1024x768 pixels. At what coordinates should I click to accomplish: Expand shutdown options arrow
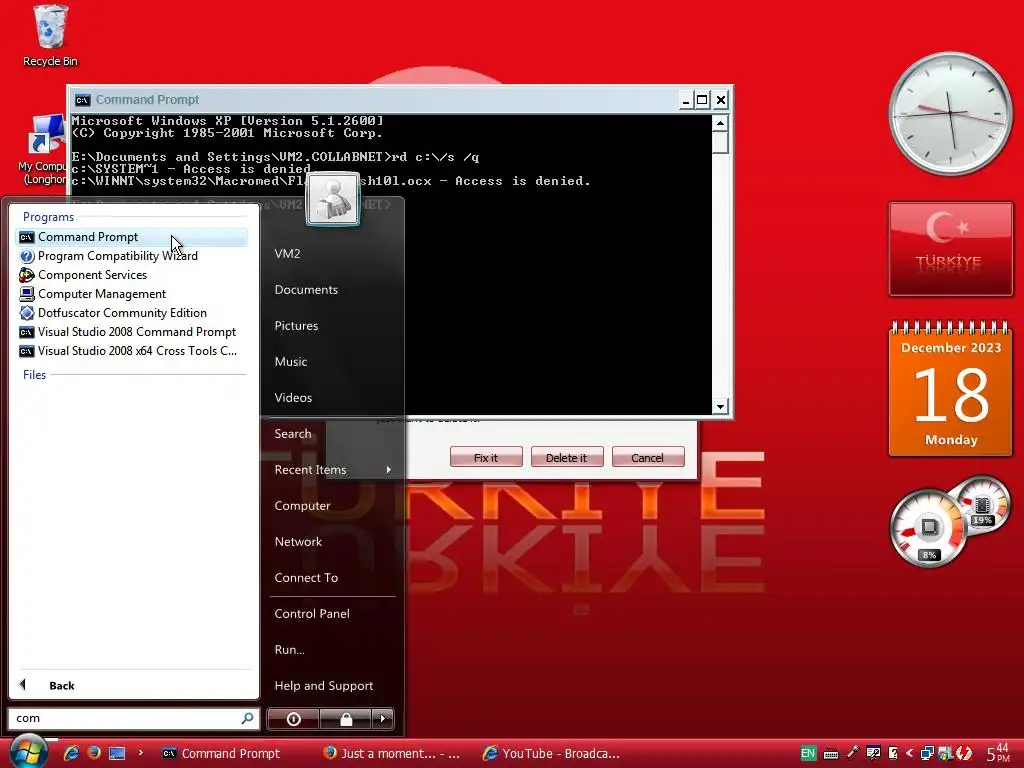(383, 719)
